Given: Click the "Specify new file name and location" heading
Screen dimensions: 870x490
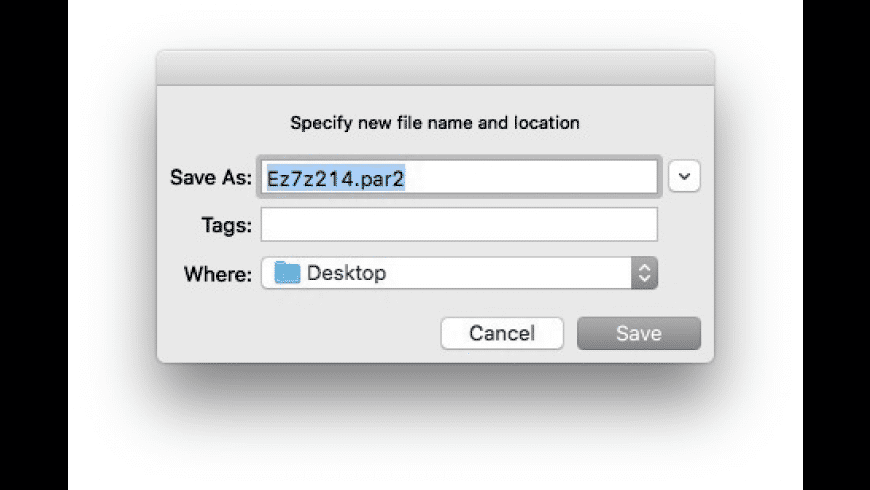Looking at the screenshot, I should coord(435,123).
